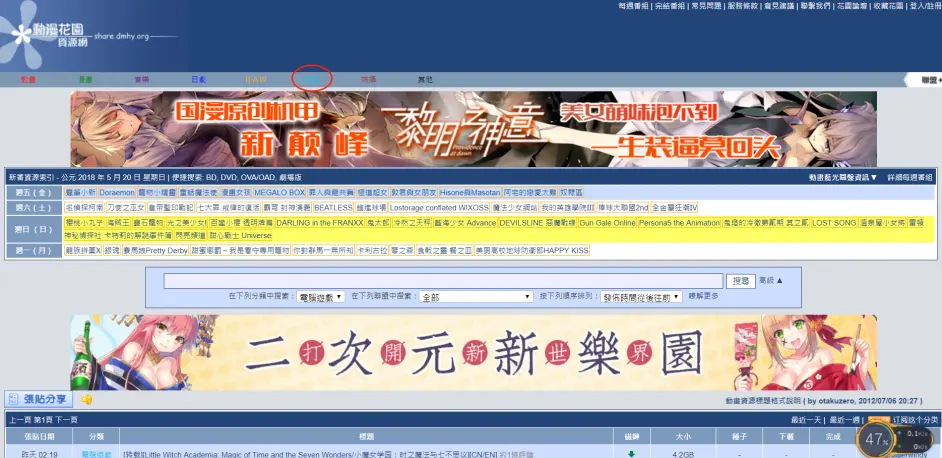Open the RAW category tab
Screen dimensions: 942x458
[x=255, y=79]
